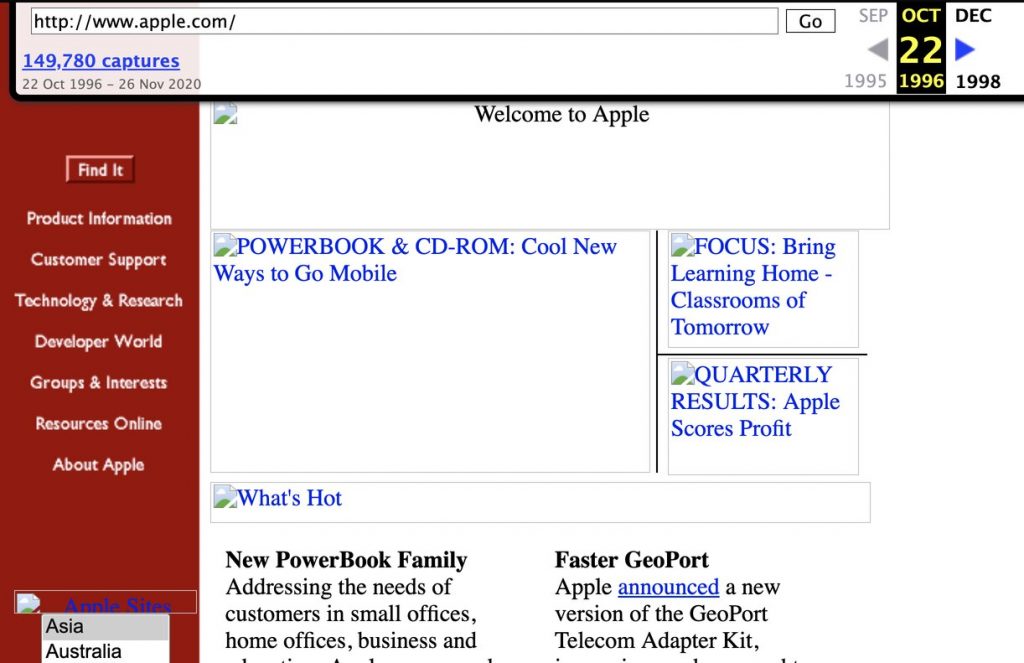Select the 1995 year label

pyautogui.click(x=865, y=81)
